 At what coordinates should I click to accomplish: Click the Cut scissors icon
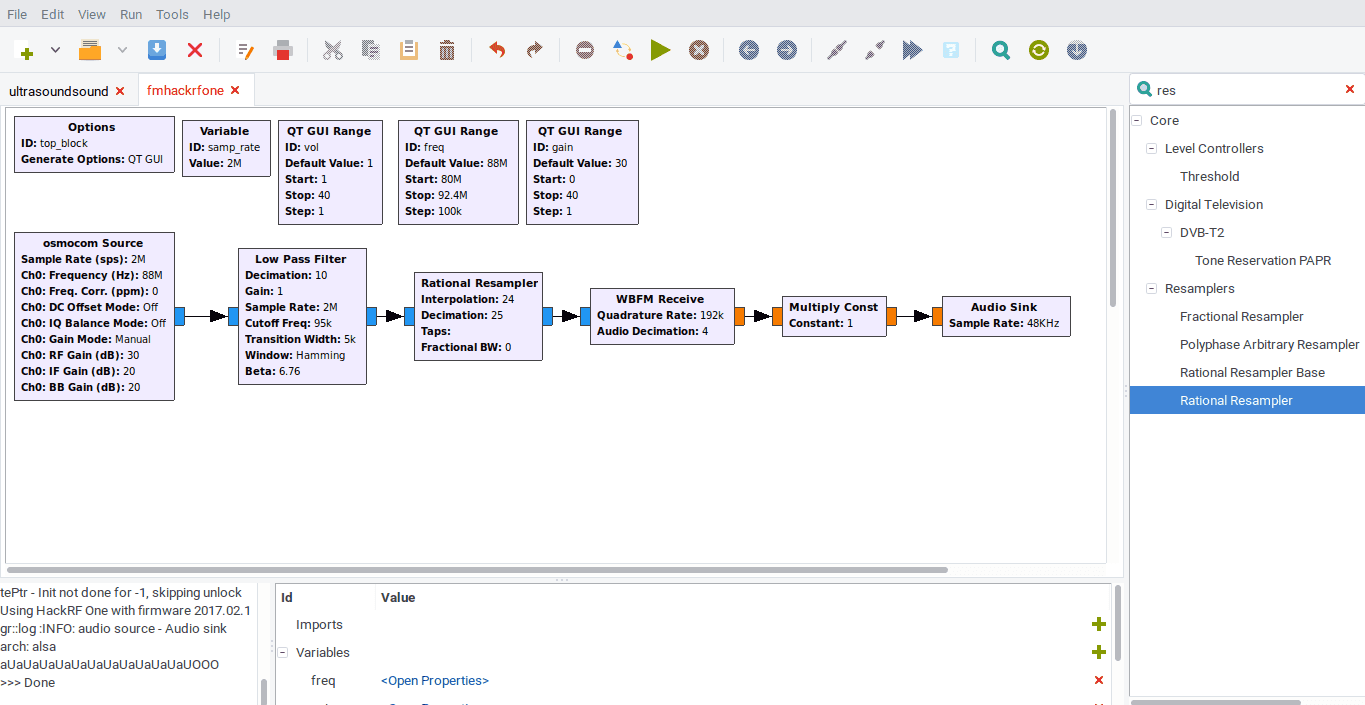333,50
